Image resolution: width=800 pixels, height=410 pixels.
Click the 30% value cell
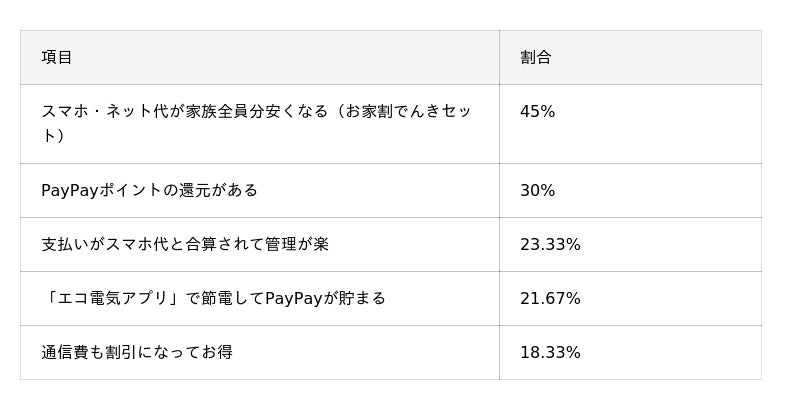tap(537, 190)
